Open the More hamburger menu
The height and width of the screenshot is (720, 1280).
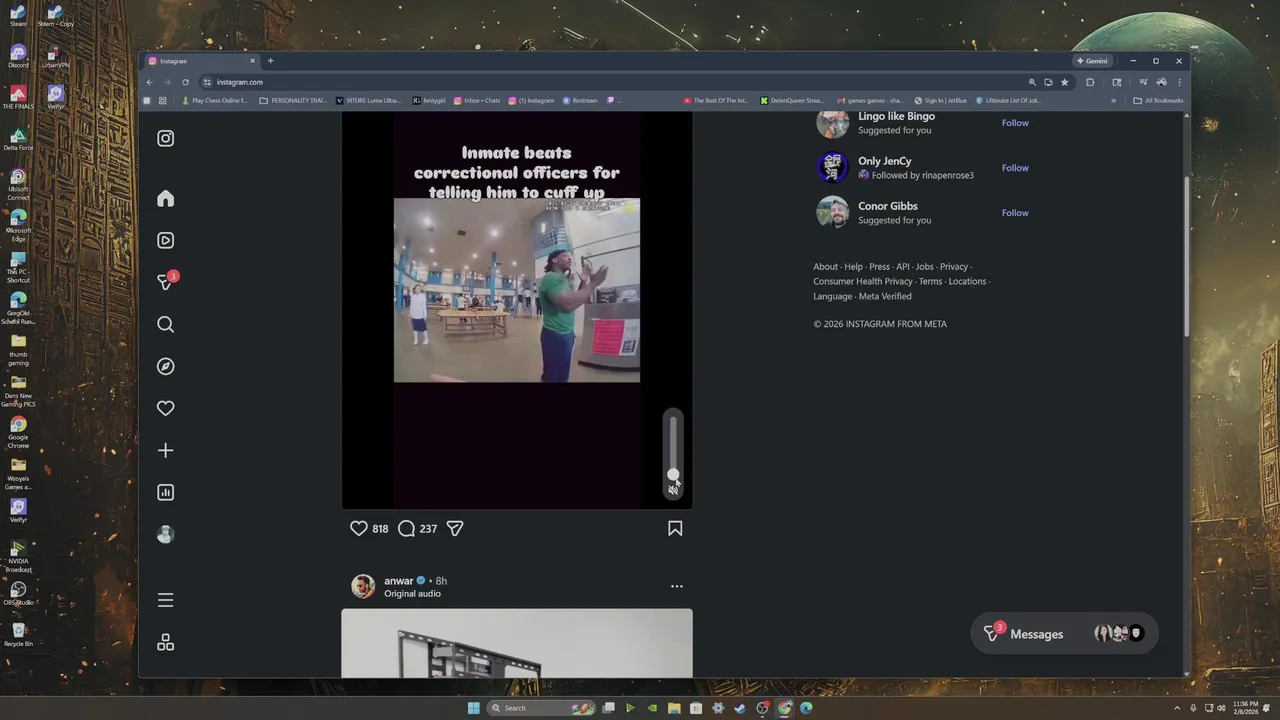[x=166, y=600]
